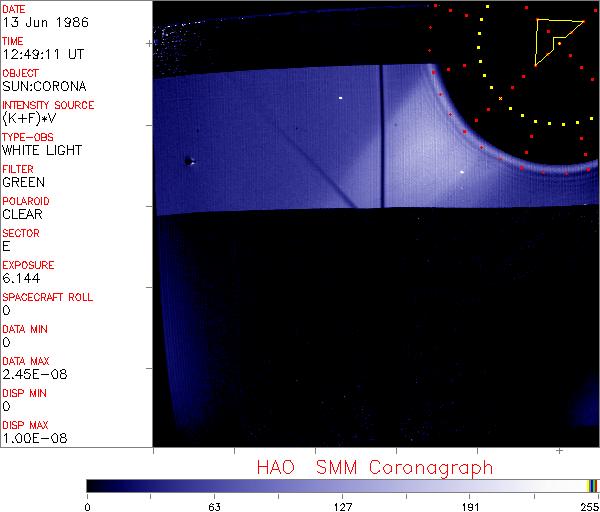The height and width of the screenshot is (512, 600).
Task: Click the SUN:CORONA object value
Action: [x=44, y=86]
